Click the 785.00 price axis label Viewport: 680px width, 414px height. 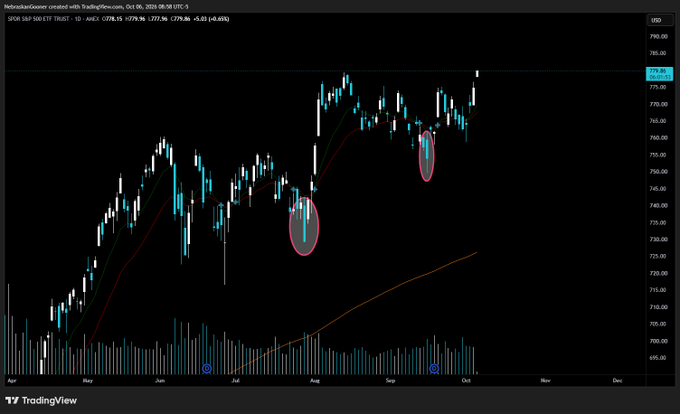[658, 53]
